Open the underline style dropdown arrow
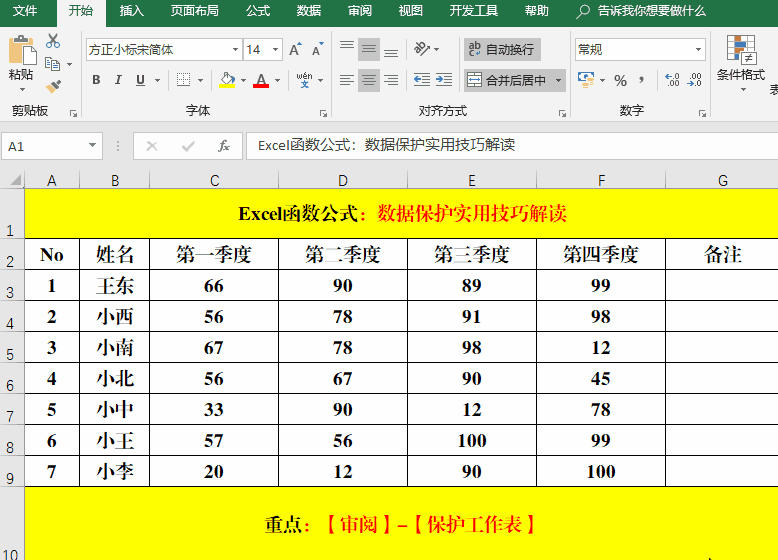 [157, 80]
